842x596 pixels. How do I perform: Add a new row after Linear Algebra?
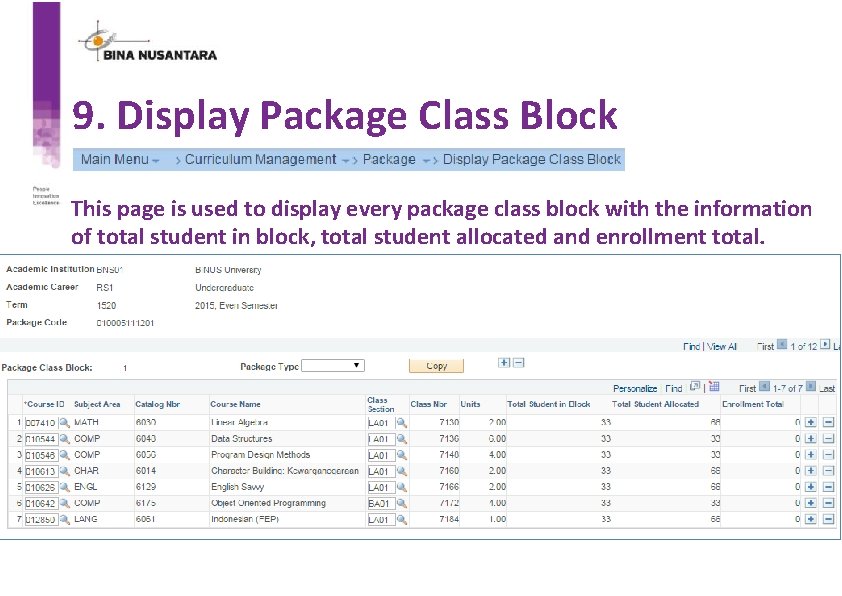click(811, 424)
